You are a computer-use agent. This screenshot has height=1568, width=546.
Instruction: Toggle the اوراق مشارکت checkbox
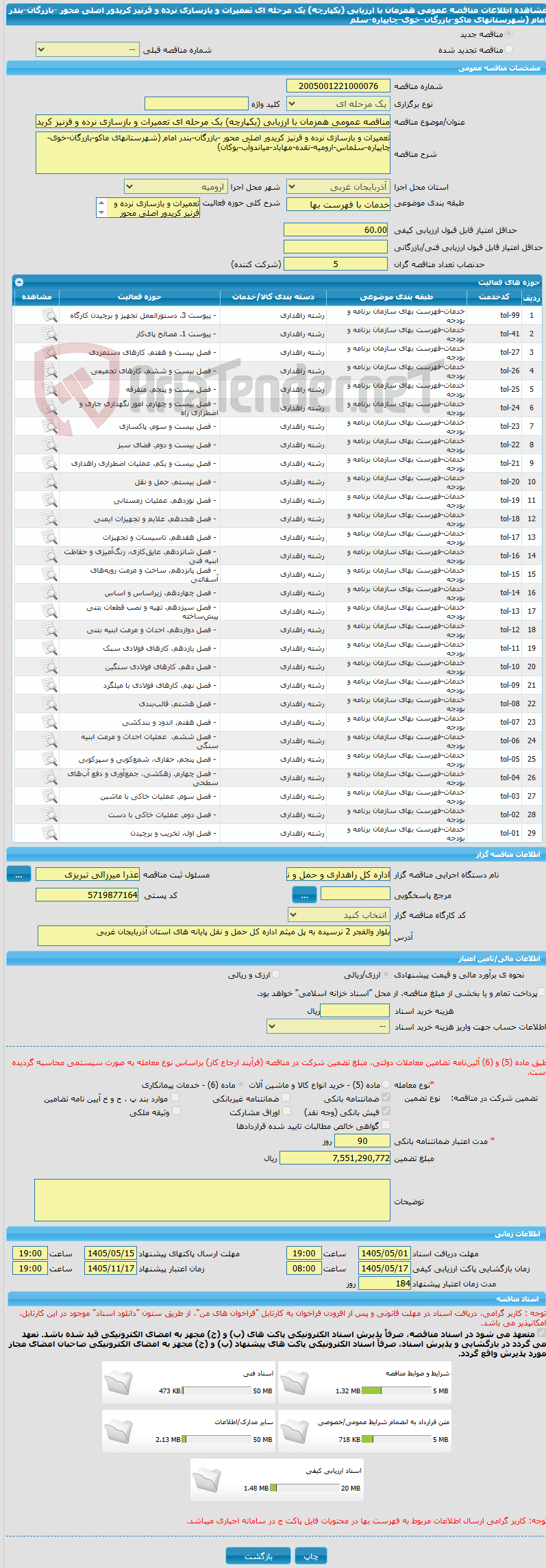(286, 1111)
